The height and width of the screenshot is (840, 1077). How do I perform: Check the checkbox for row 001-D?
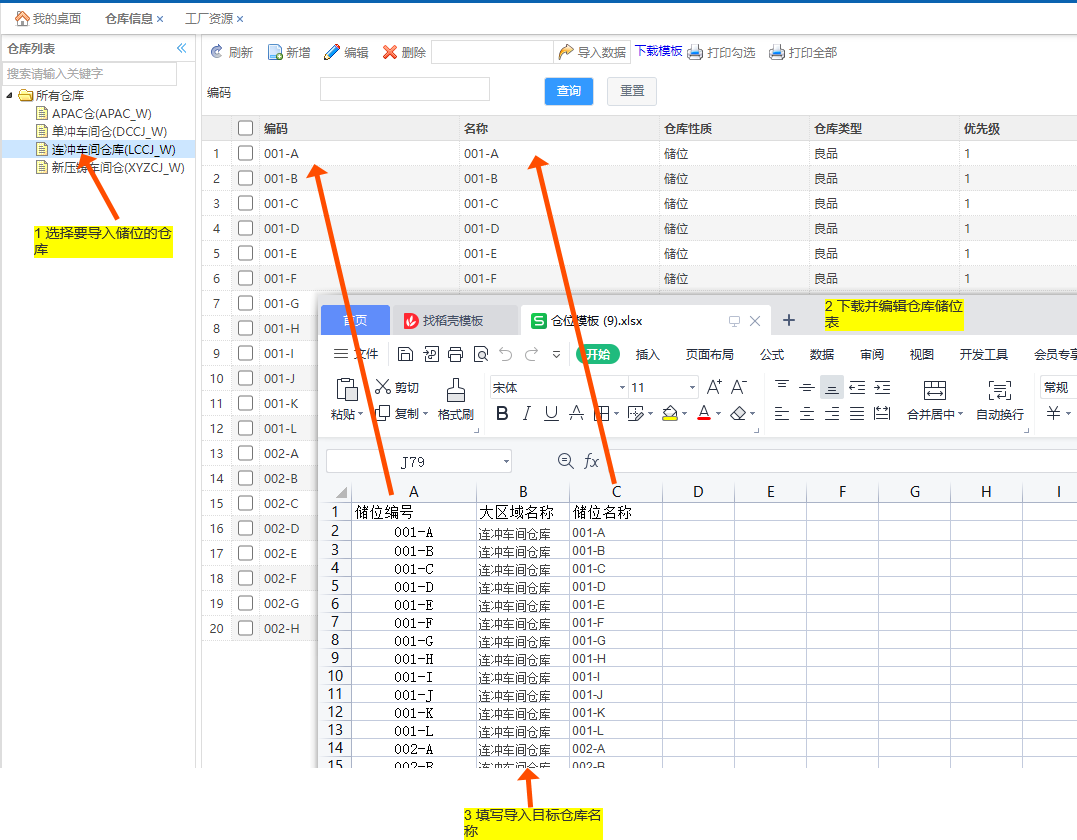click(x=245, y=228)
